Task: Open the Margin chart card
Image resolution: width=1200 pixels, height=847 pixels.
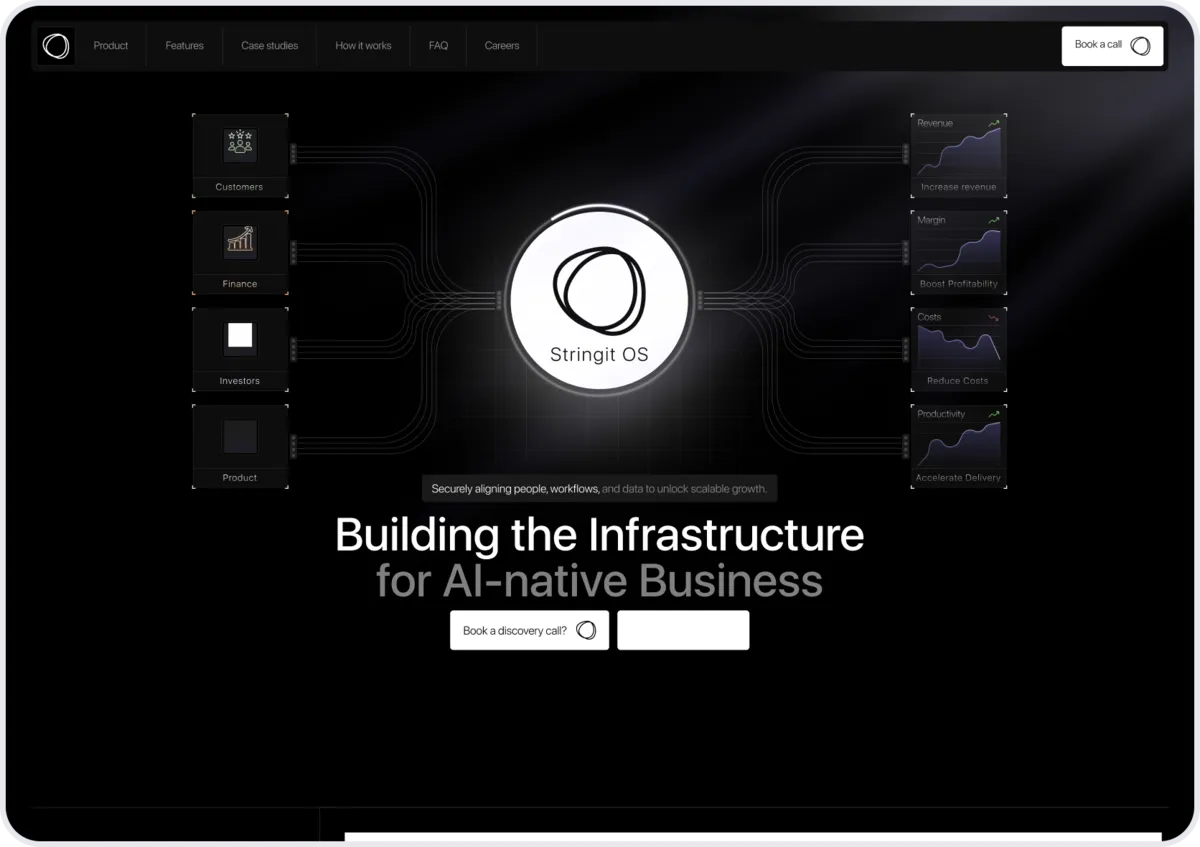Action: (x=958, y=253)
